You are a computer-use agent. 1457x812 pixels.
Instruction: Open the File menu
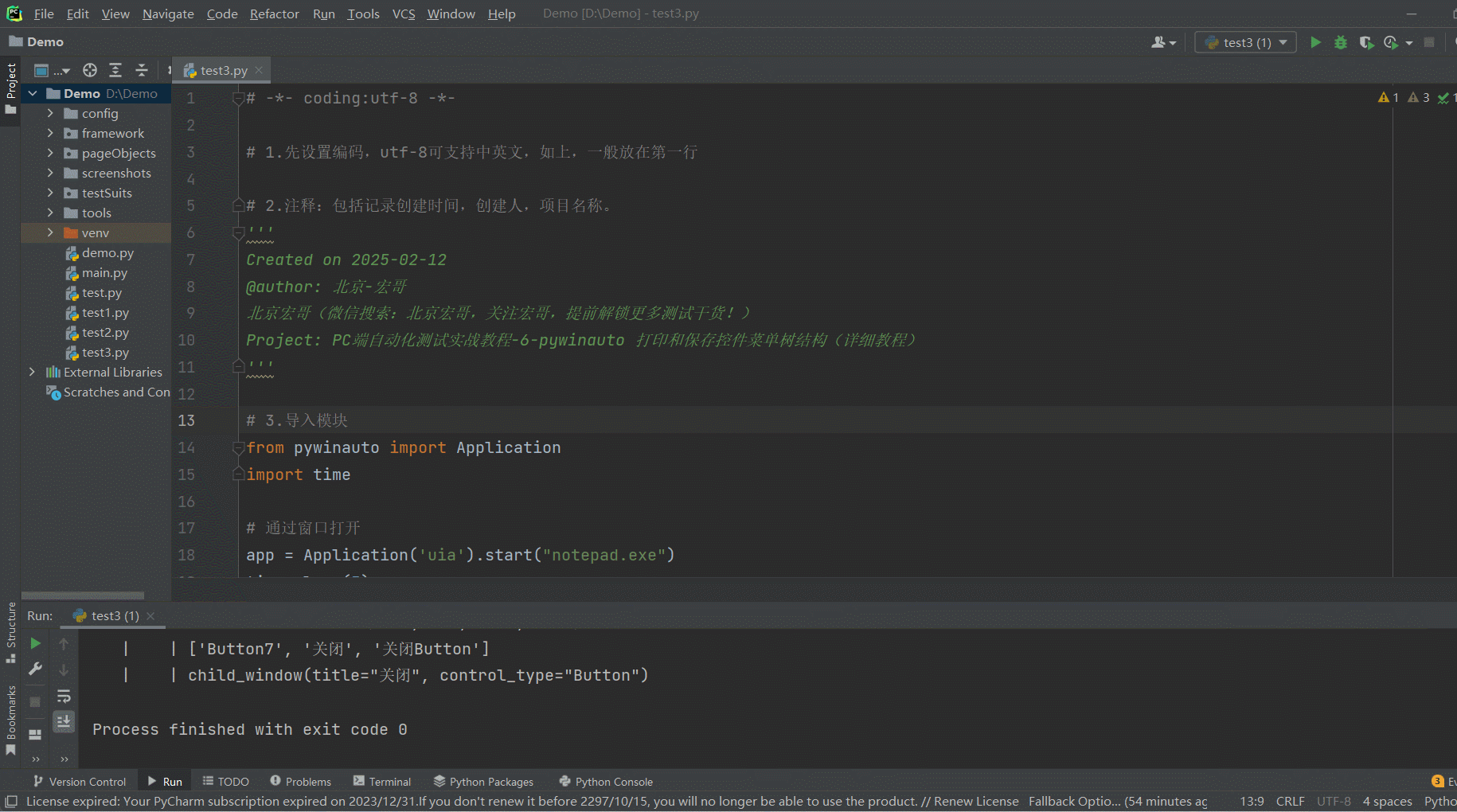pos(44,14)
